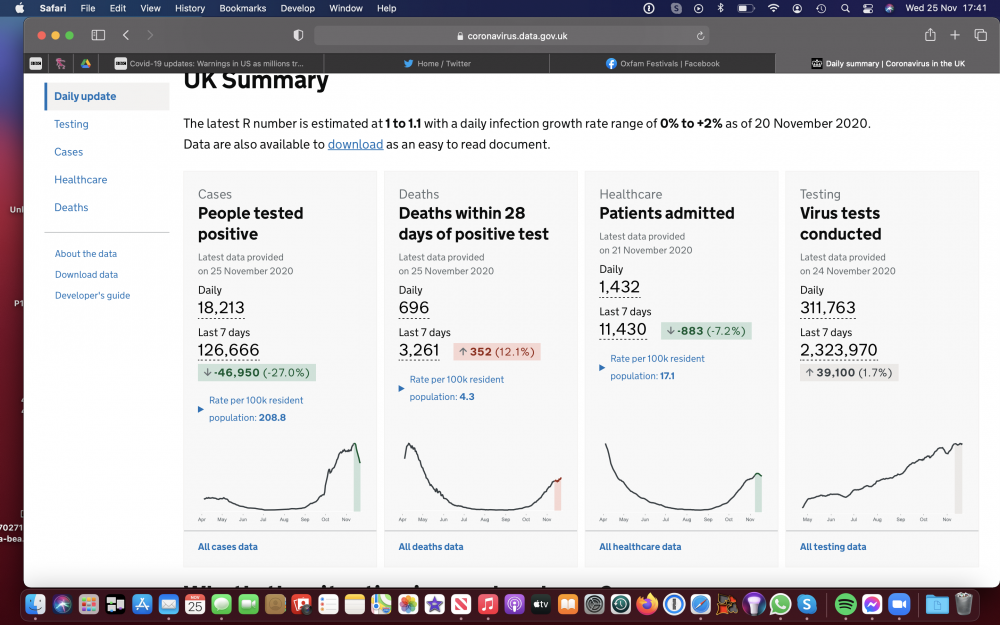Open the Develop menu
This screenshot has height=625, width=1000.
pyautogui.click(x=298, y=8)
